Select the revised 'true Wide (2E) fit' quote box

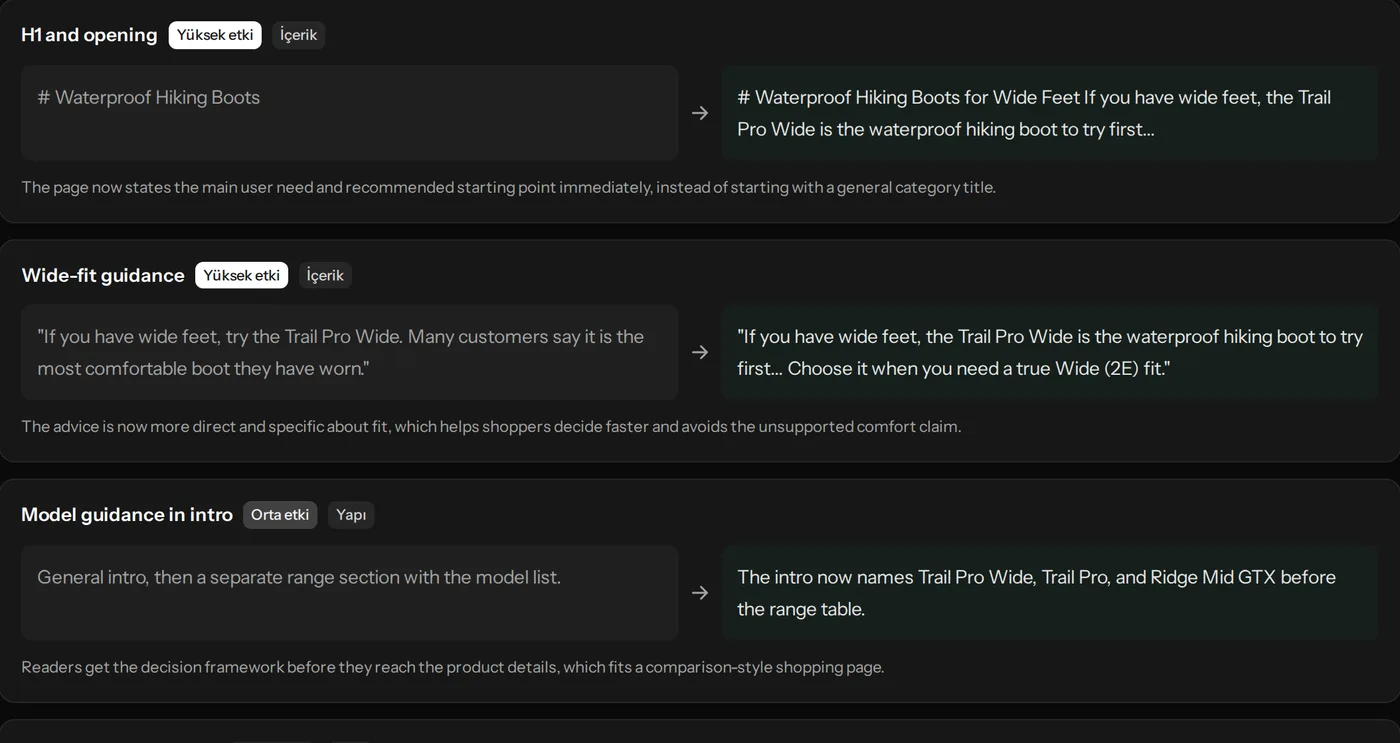1050,352
